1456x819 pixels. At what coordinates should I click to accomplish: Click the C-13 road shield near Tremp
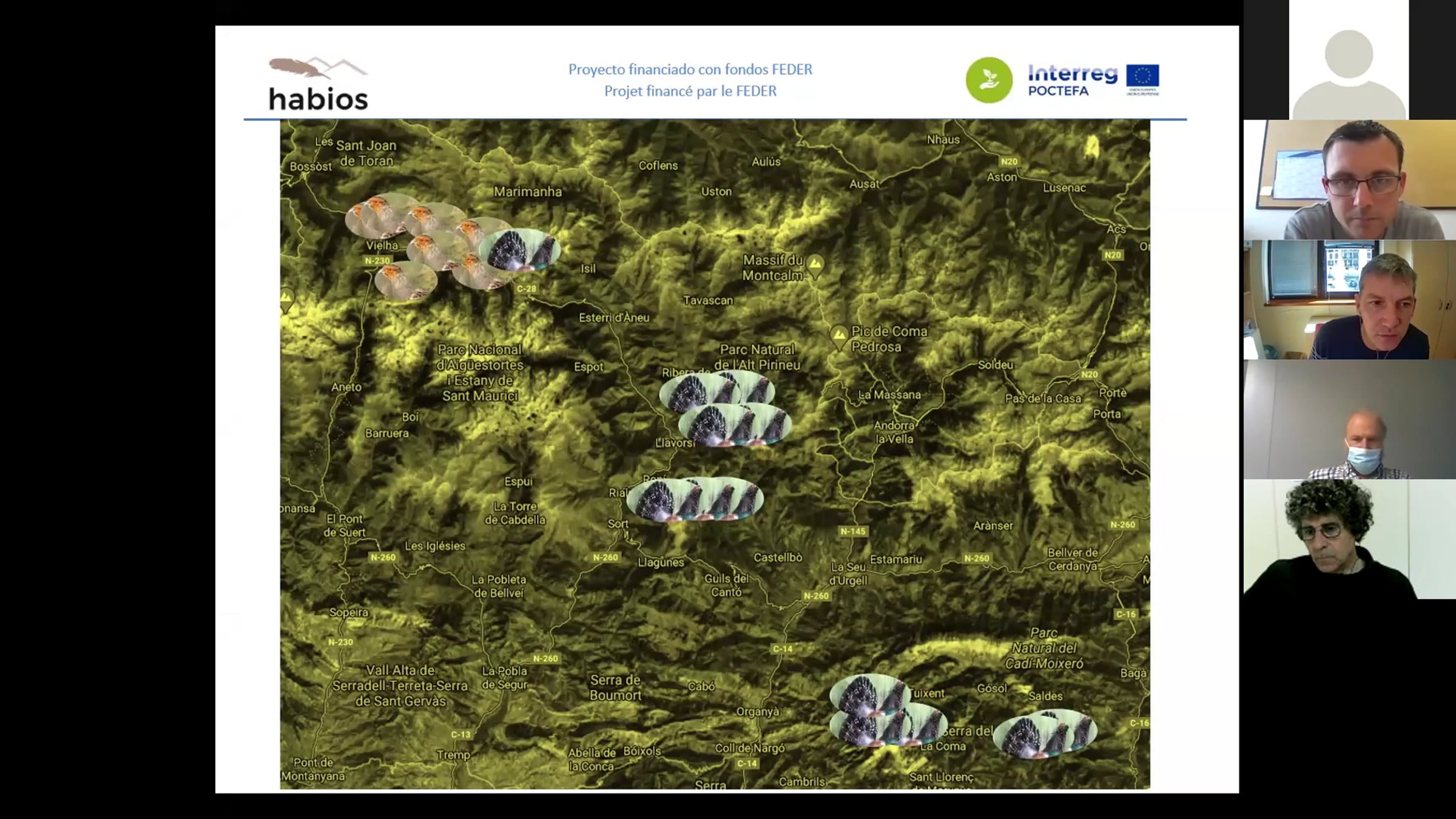coord(460,735)
